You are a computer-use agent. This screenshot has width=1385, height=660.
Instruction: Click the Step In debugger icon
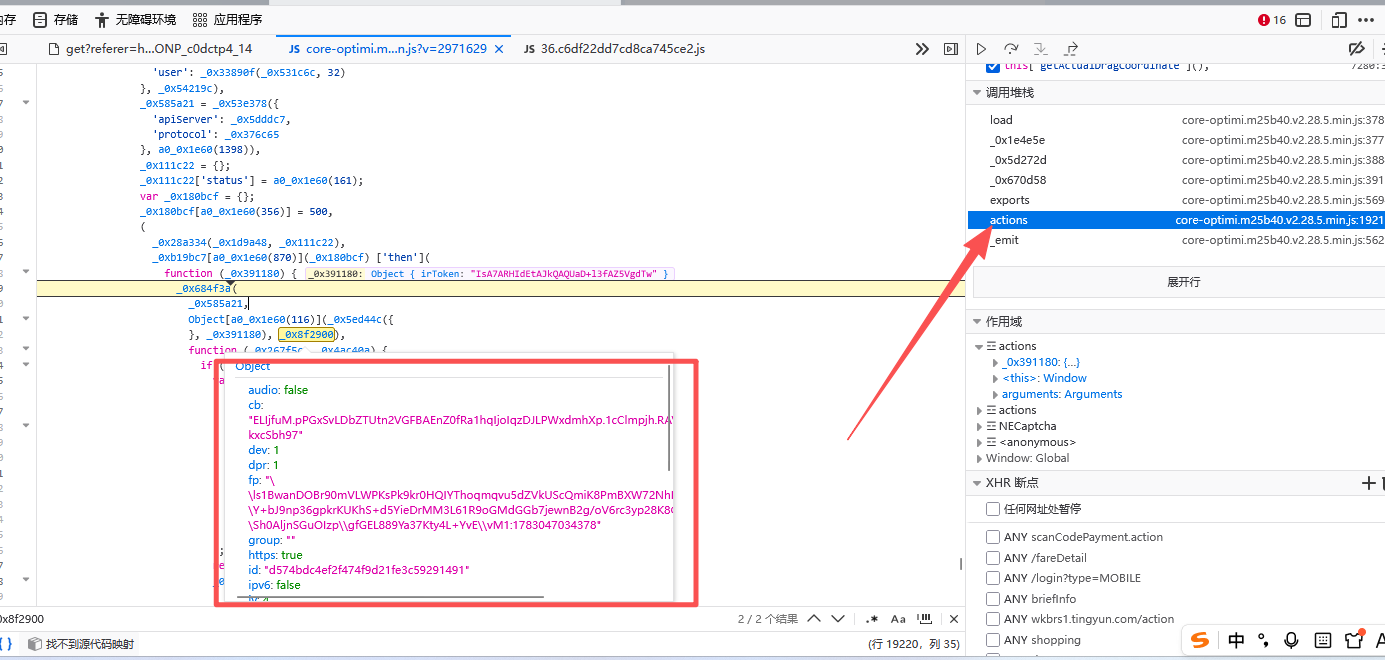pyautogui.click(x=1040, y=48)
